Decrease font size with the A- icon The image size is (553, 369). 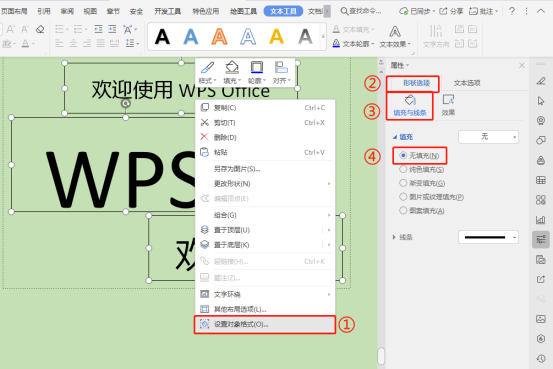[x=25, y=29]
